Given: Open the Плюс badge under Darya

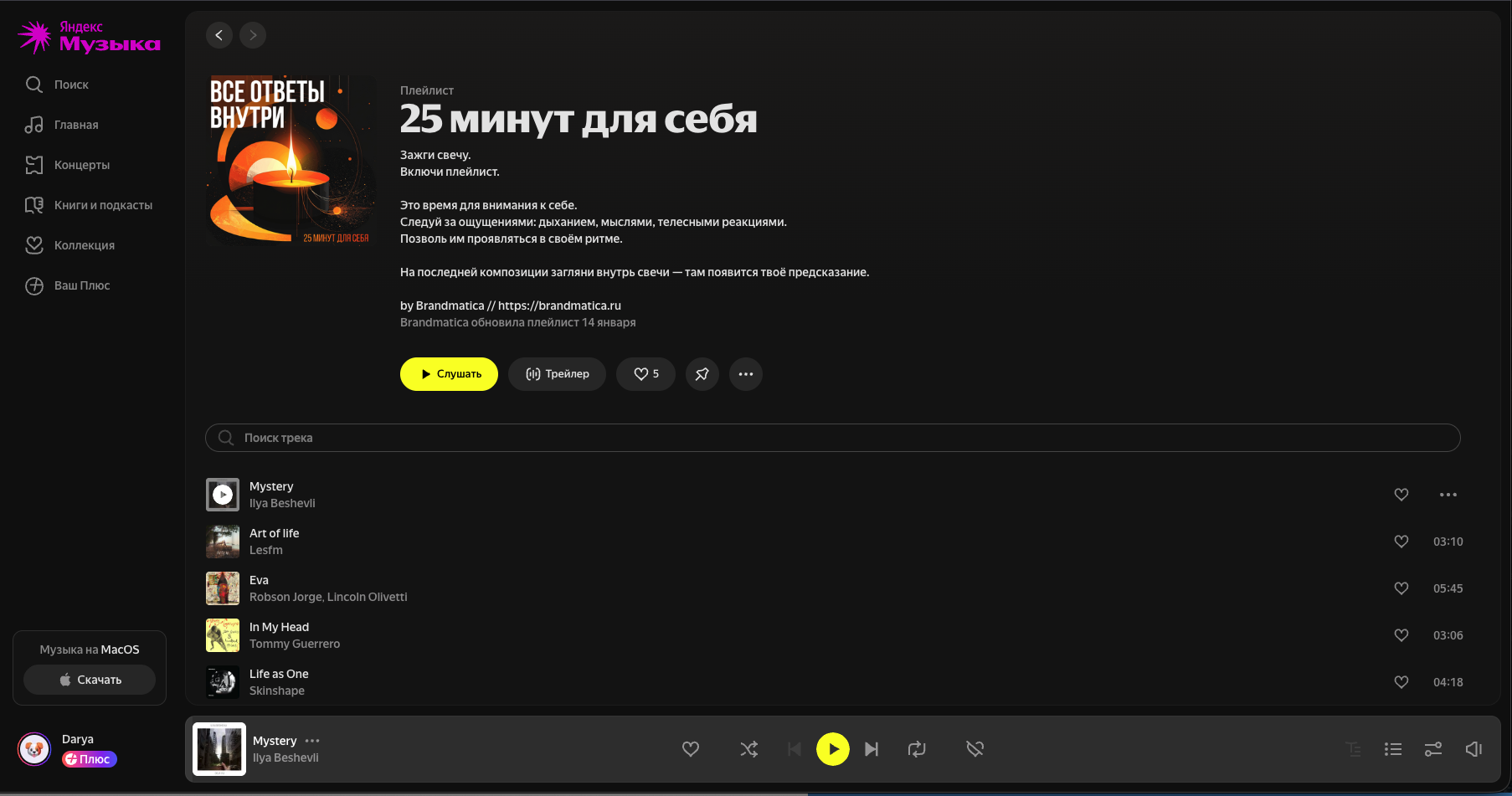Looking at the screenshot, I should (89, 759).
